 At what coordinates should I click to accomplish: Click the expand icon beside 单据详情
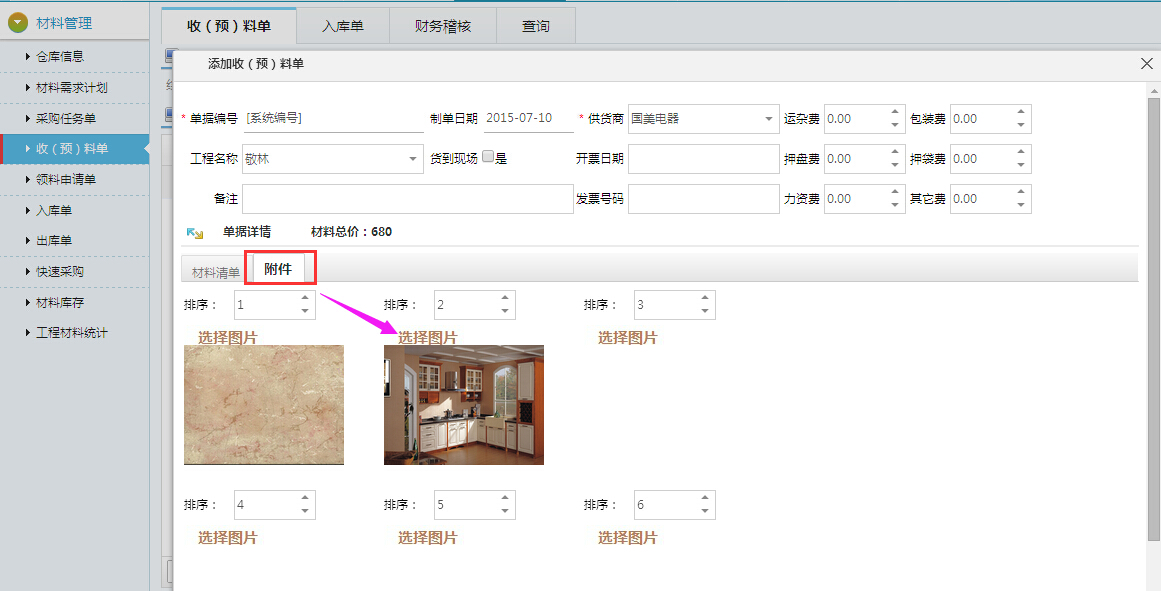click(x=195, y=232)
